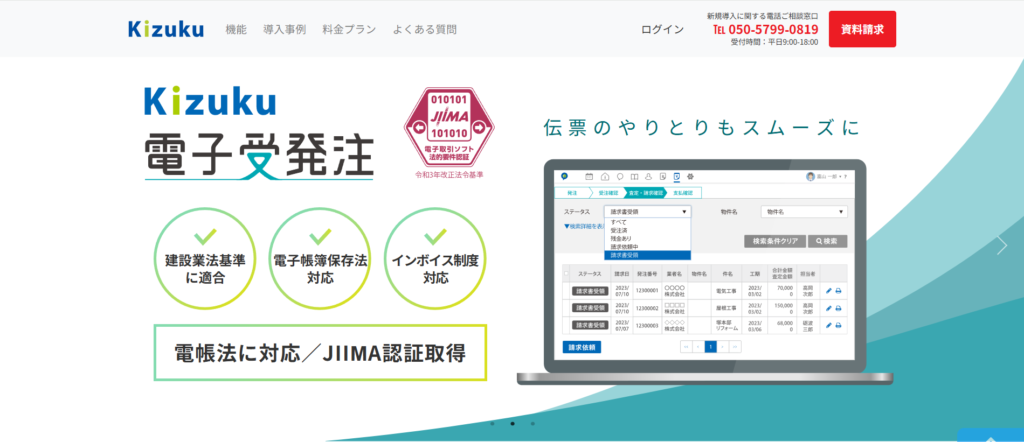Go to 導入事例 page
The width and height of the screenshot is (1024, 442).
tap(284, 29)
